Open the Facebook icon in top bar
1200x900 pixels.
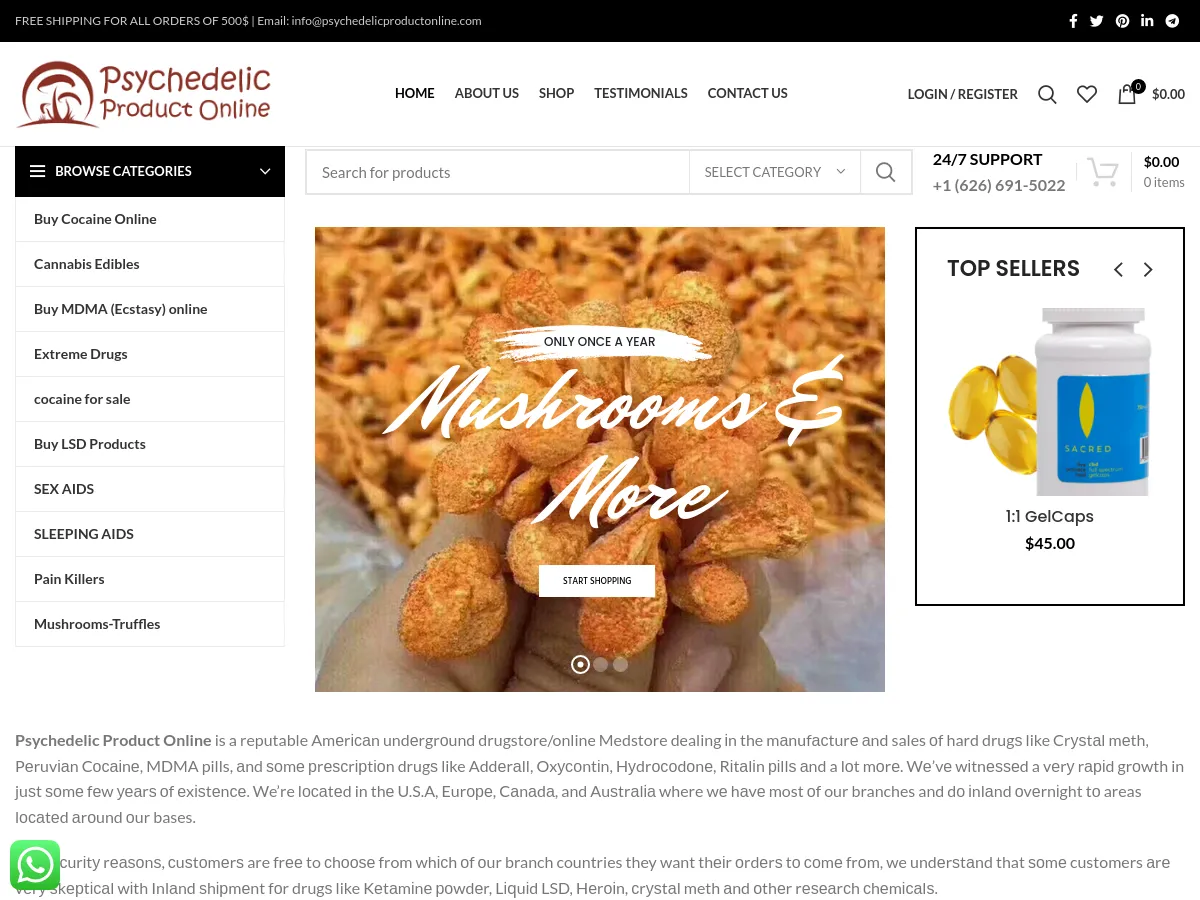1073,21
